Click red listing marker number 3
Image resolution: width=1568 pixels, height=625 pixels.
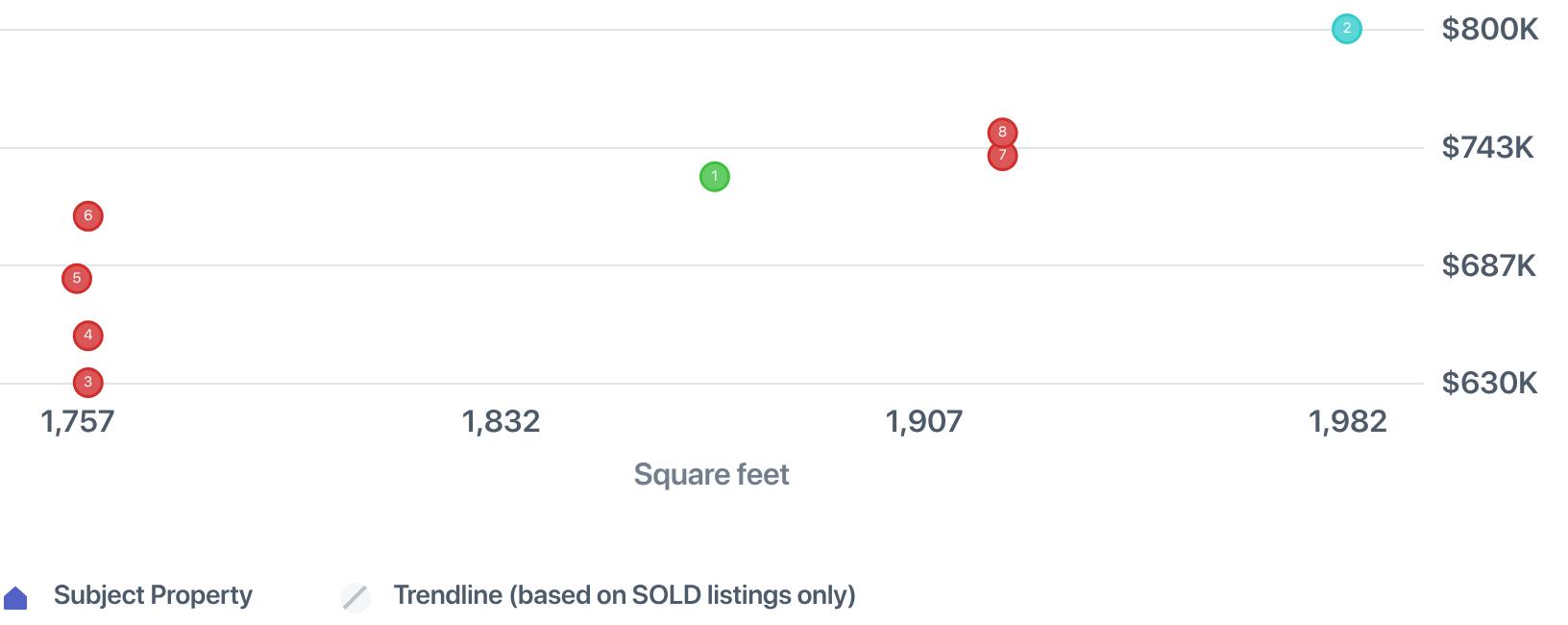click(87, 383)
